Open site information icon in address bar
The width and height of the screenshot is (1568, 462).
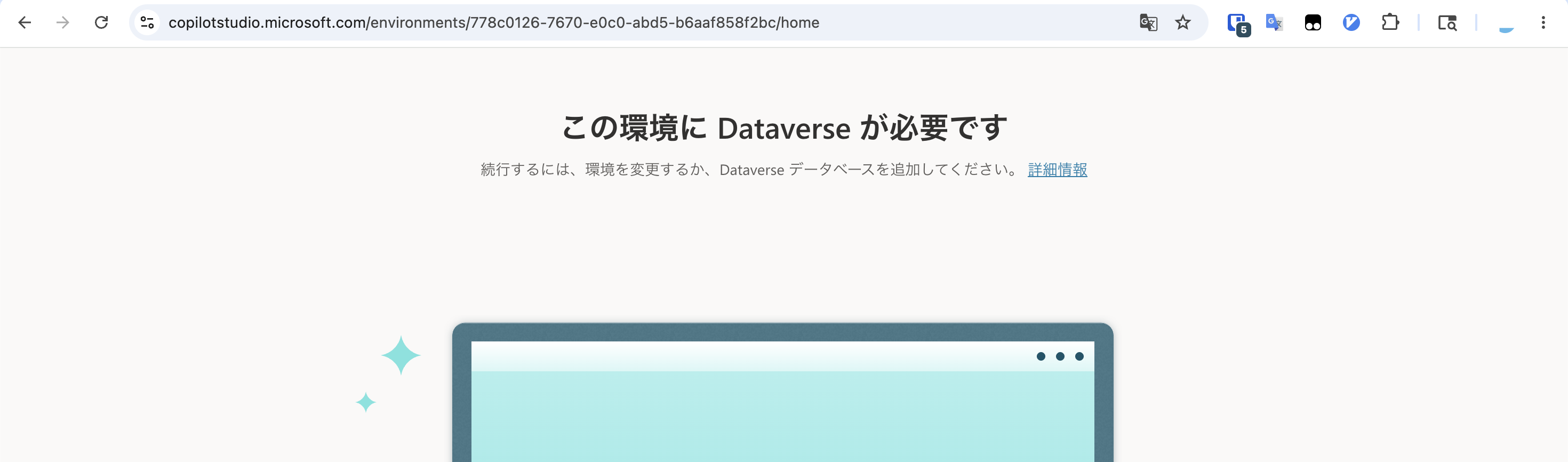click(x=147, y=22)
